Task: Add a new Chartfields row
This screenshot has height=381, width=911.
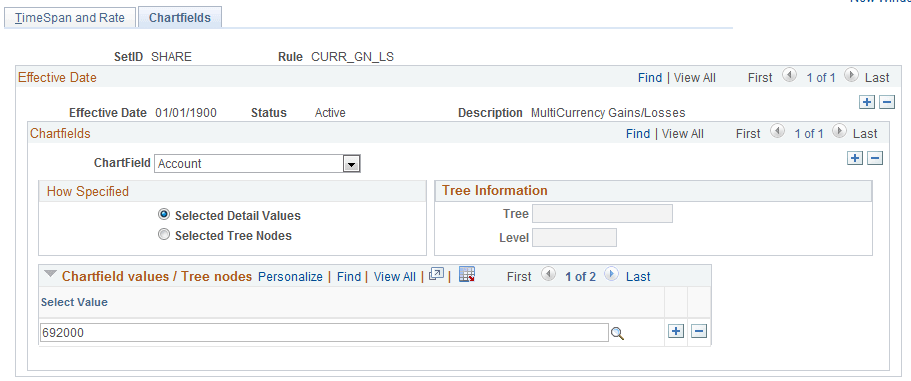Action: click(855, 158)
